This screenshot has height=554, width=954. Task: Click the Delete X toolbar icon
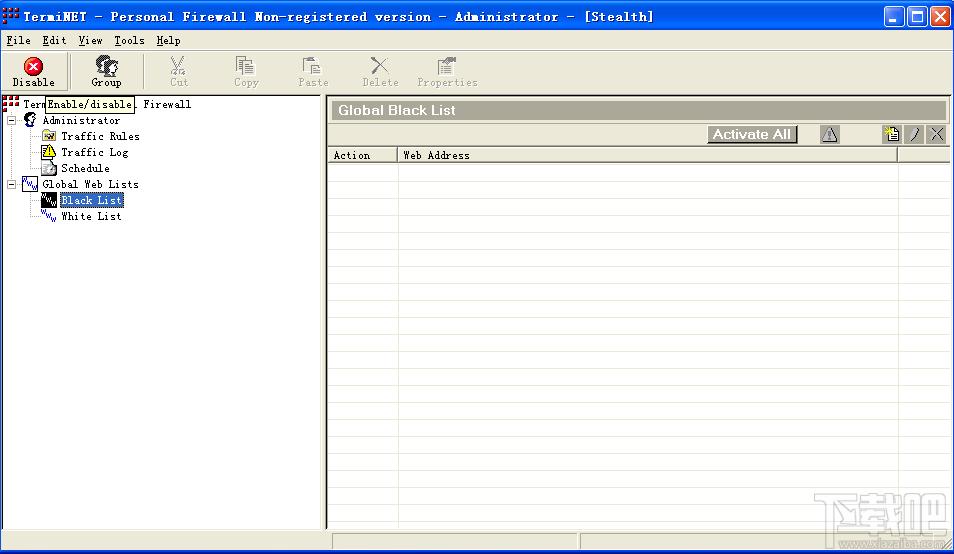[380, 65]
